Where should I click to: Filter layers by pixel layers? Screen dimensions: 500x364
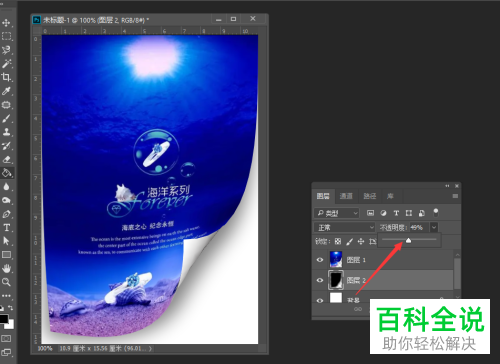click(370, 213)
